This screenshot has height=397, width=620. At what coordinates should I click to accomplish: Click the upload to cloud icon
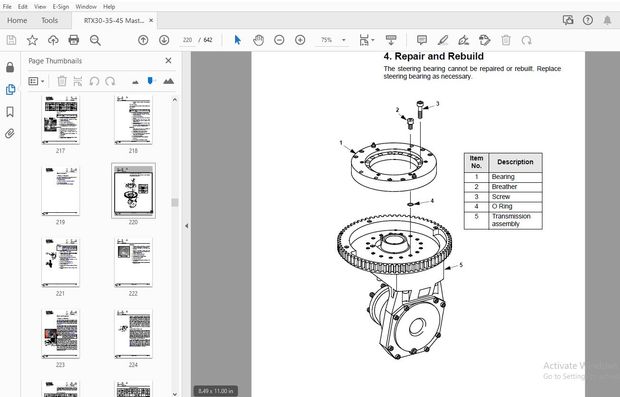[x=53, y=40]
